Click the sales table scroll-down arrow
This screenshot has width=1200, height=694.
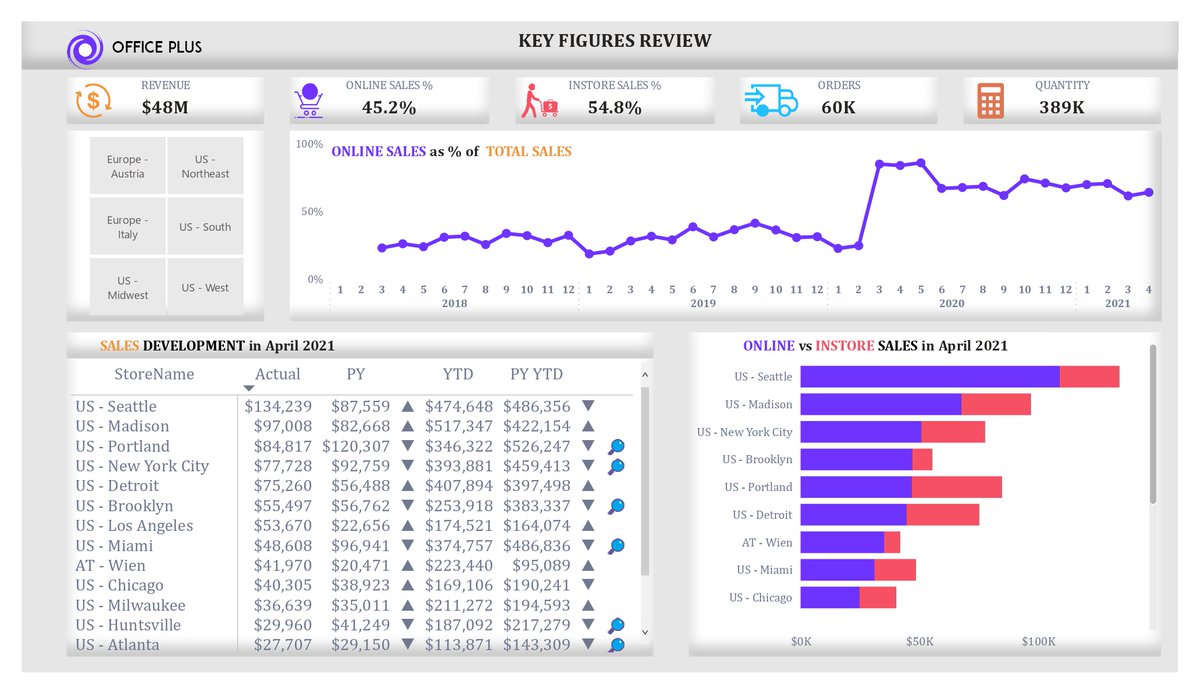pos(644,632)
